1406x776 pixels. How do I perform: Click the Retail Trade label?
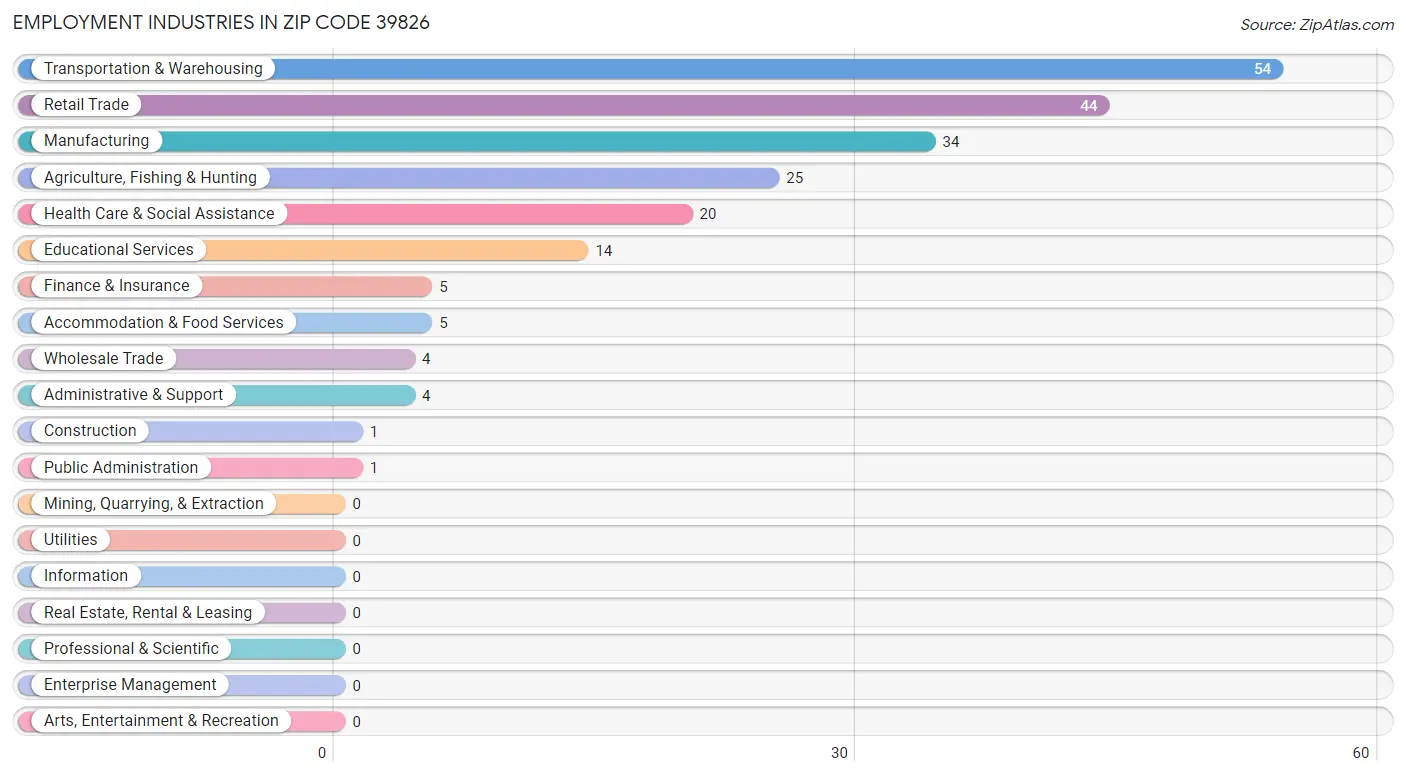tap(86, 104)
